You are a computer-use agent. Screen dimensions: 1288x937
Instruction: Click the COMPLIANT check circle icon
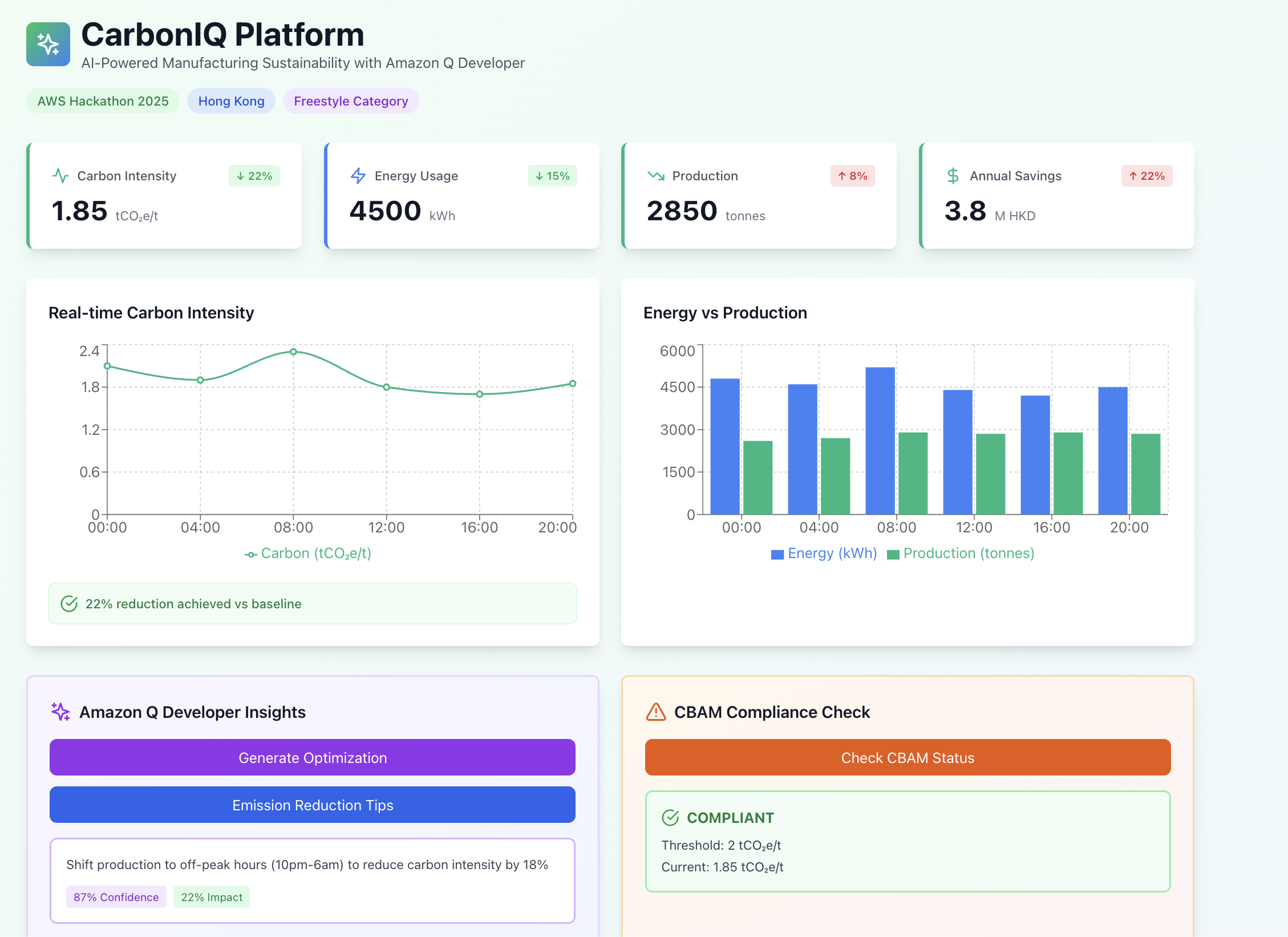coord(670,818)
